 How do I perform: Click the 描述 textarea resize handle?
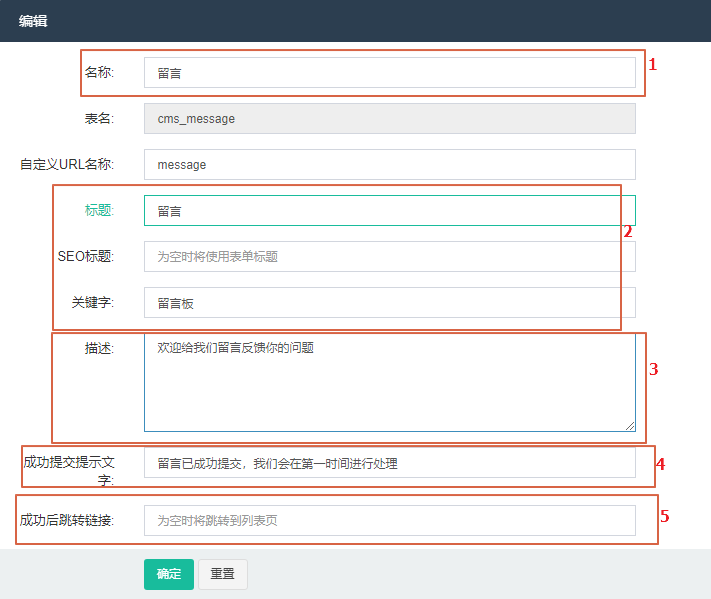630,426
